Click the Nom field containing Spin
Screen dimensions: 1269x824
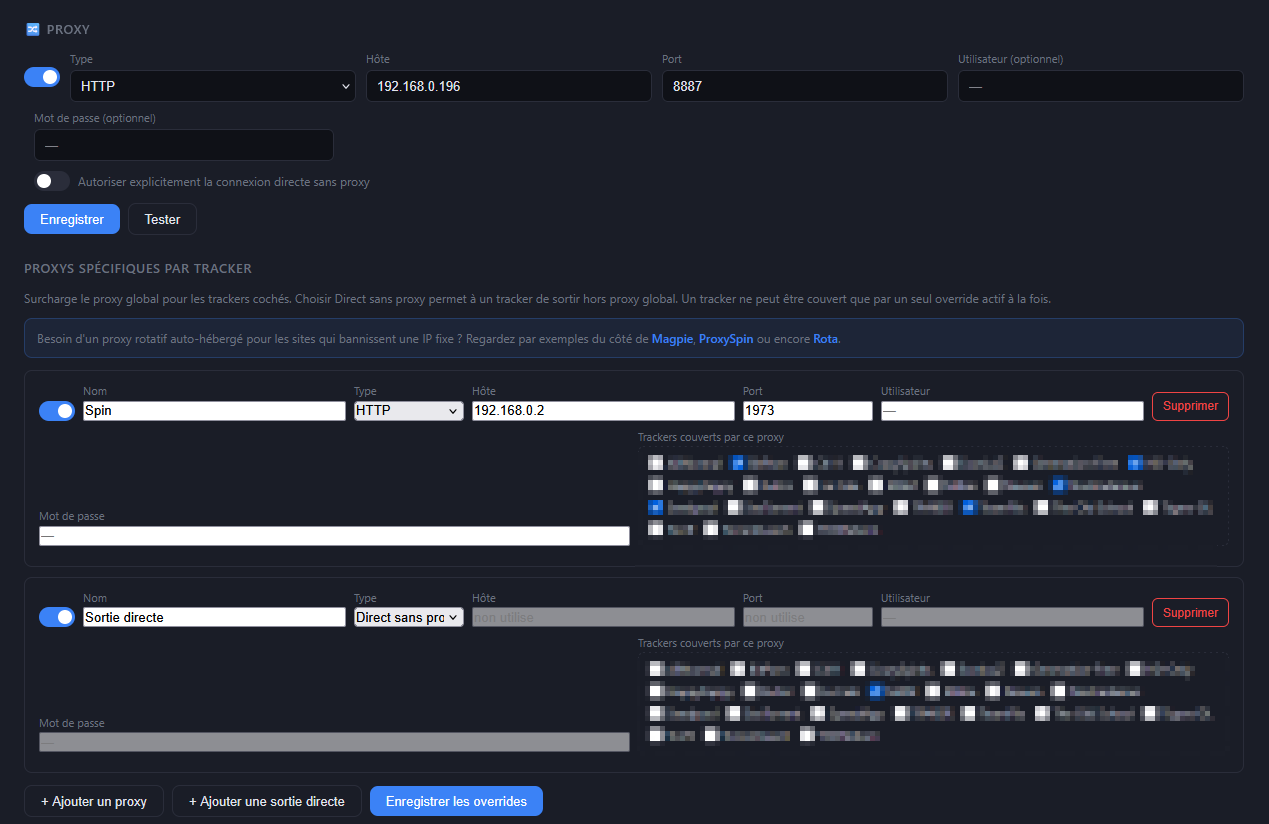pyautogui.click(x=214, y=411)
